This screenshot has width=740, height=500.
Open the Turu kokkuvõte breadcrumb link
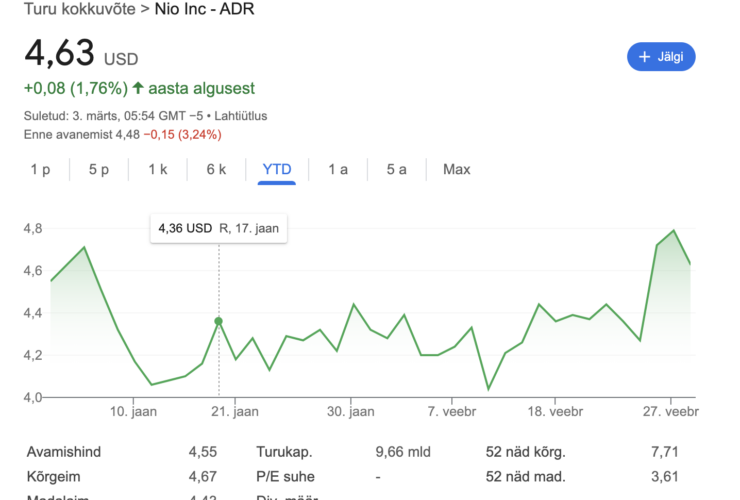tap(79, 9)
